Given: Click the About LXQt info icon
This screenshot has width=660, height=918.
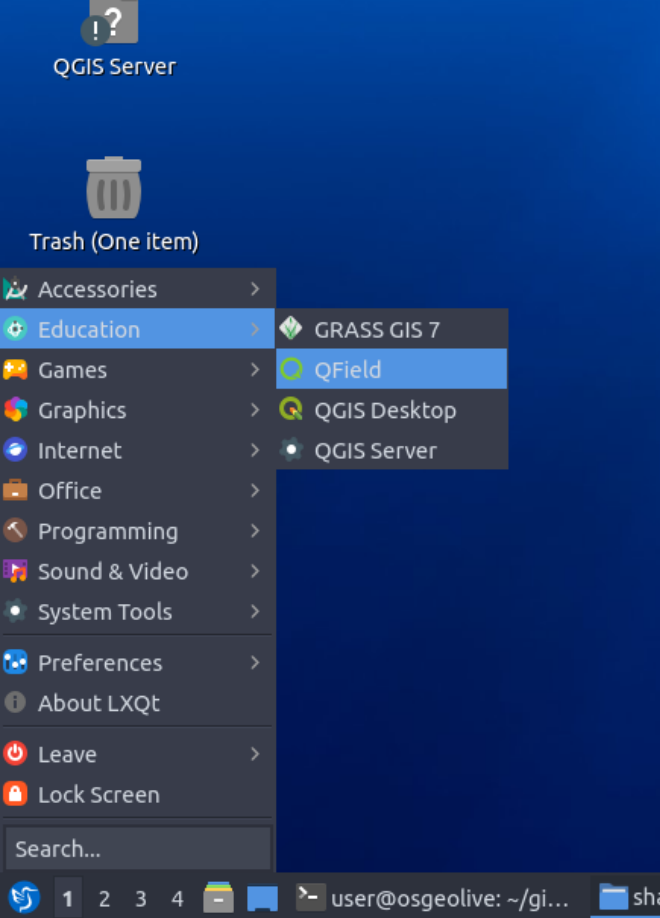Looking at the screenshot, I should tap(15, 703).
